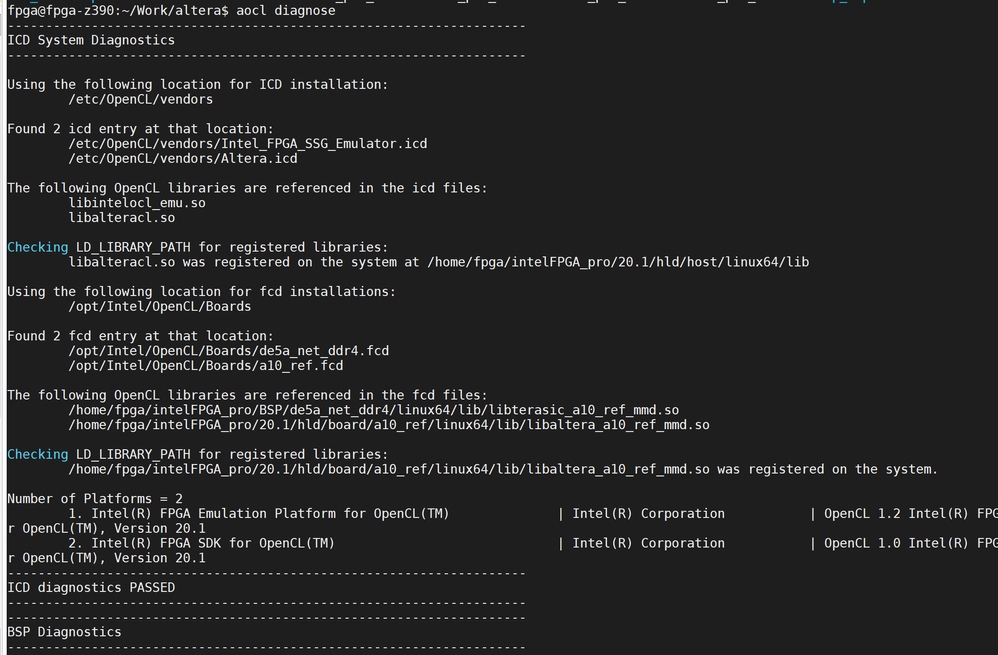Screen dimensions: 998x655
Task: Click the second cyan 'Checking' word
Action: coord(37,454)
